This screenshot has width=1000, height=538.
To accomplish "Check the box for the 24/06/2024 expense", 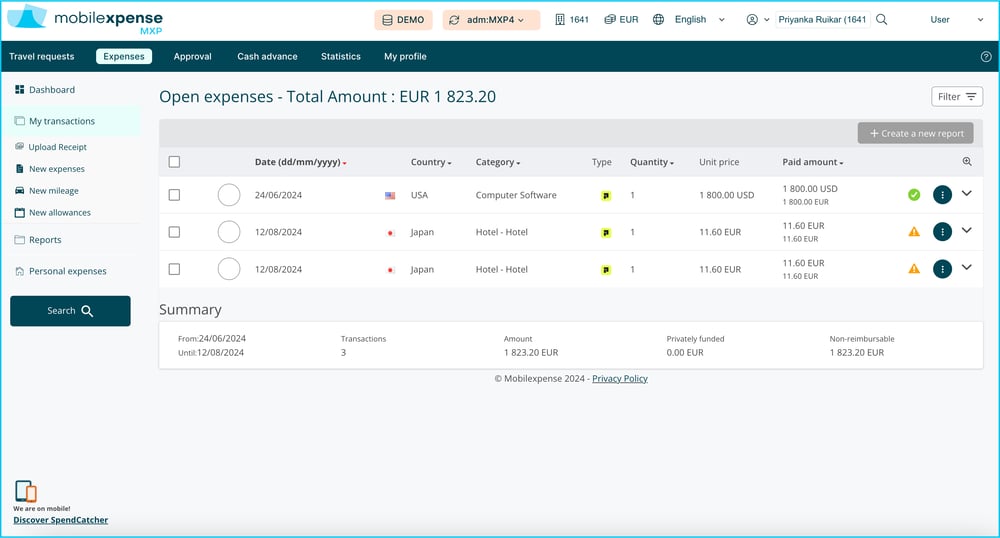I will point(175,195).
